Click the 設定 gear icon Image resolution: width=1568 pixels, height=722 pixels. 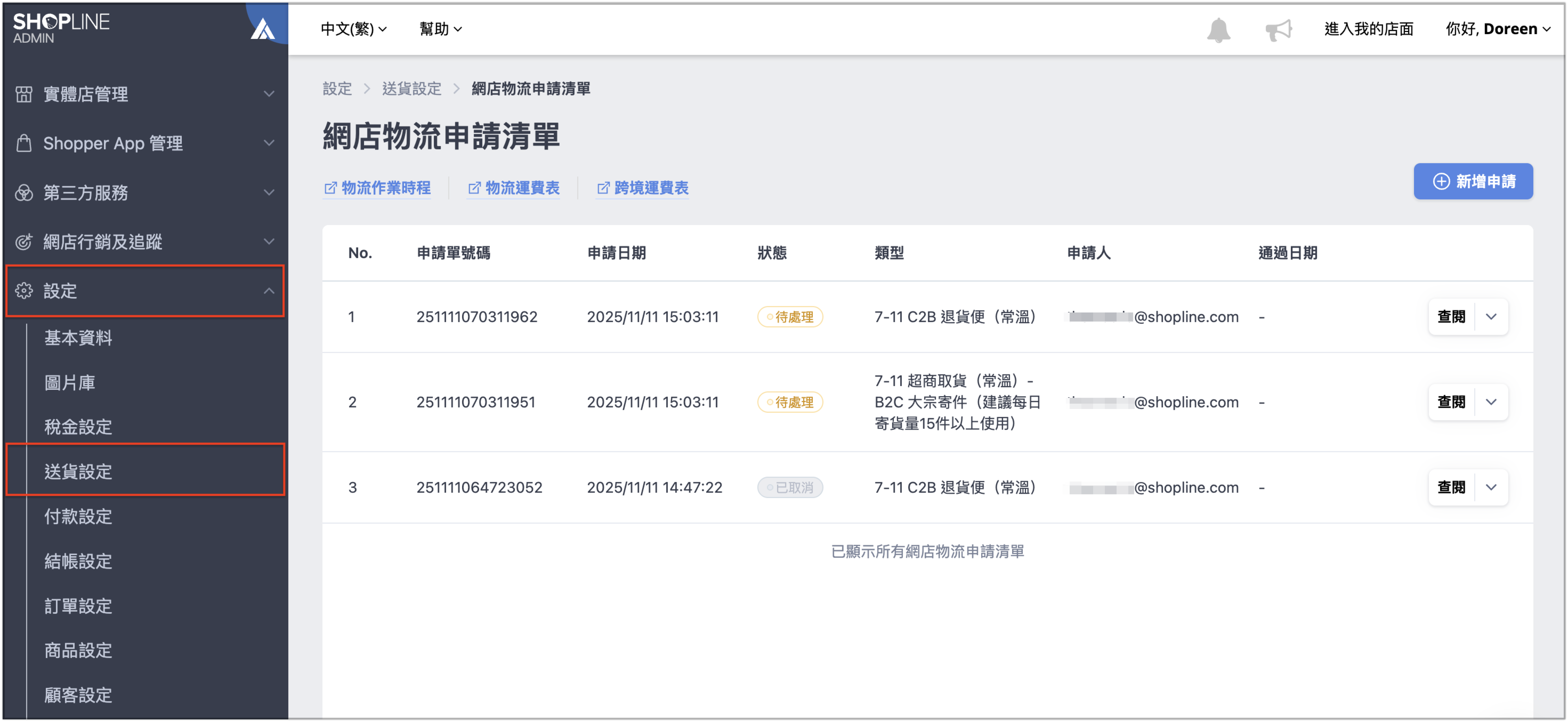[24, 291]
